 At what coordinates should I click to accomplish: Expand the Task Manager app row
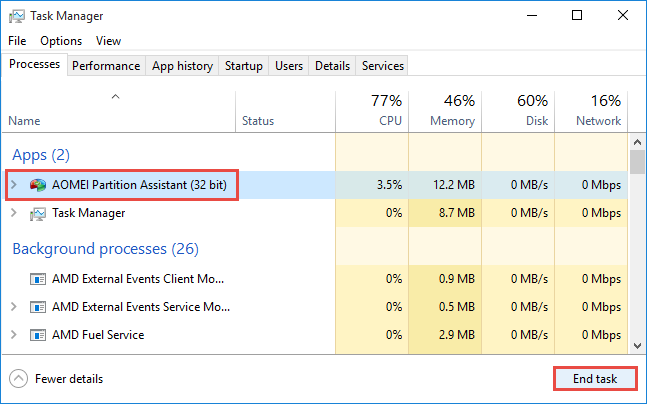point(14,213)
